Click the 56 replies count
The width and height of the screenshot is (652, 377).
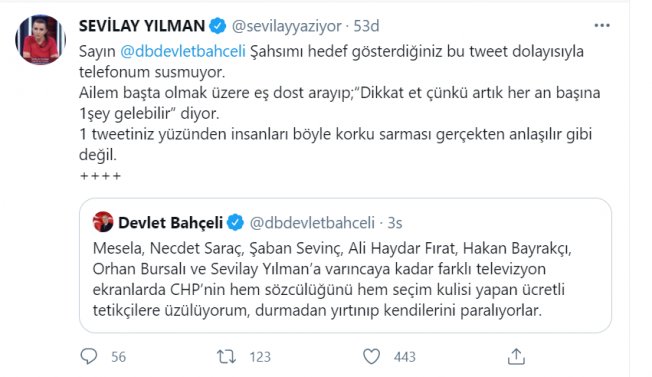(x=119, y=357)
